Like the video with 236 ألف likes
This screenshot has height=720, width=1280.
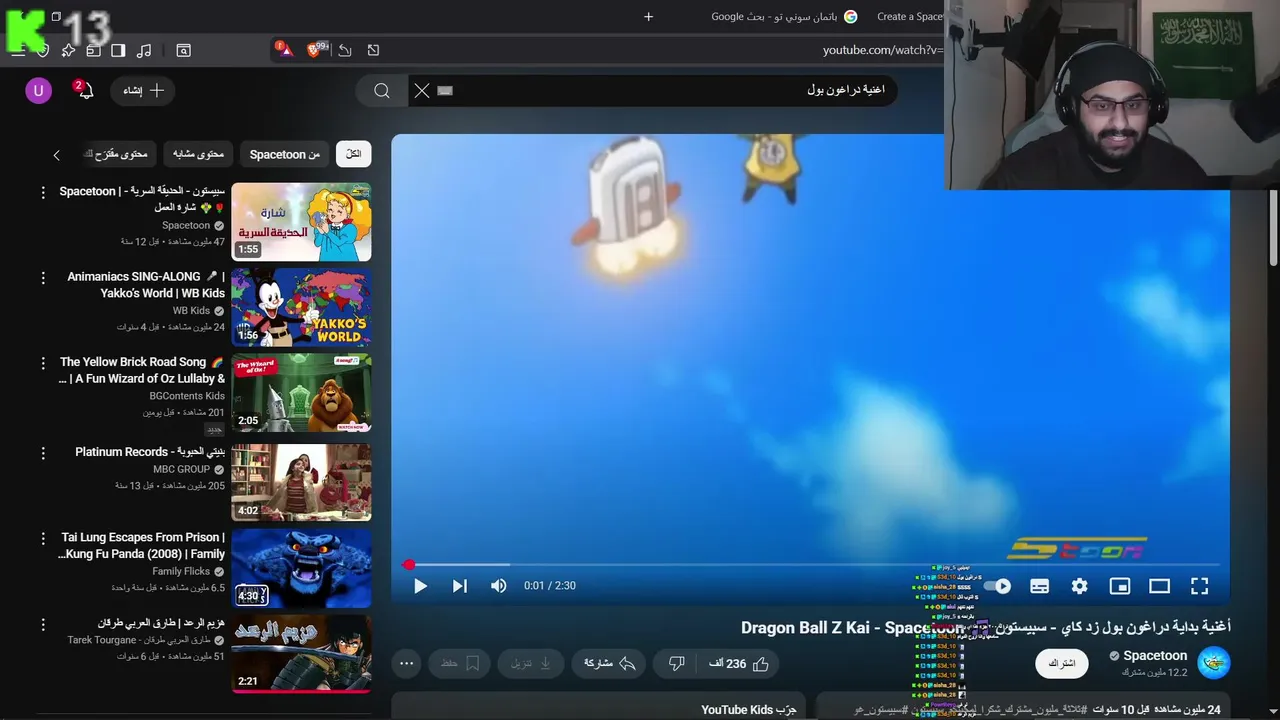[x=738, y=664]
